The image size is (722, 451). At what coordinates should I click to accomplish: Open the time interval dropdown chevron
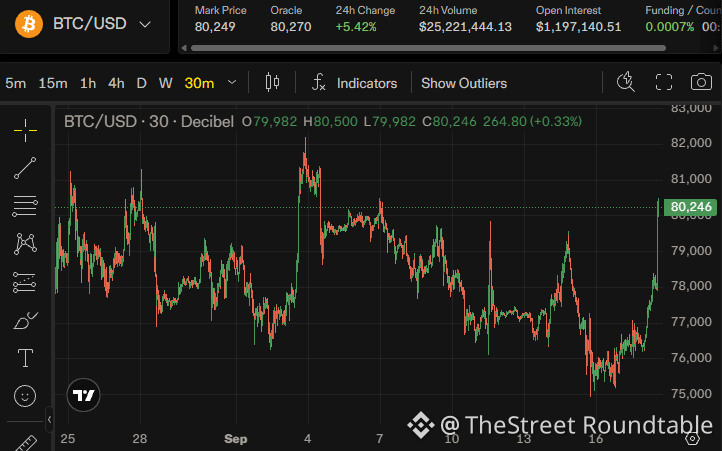tap(232, 83)
